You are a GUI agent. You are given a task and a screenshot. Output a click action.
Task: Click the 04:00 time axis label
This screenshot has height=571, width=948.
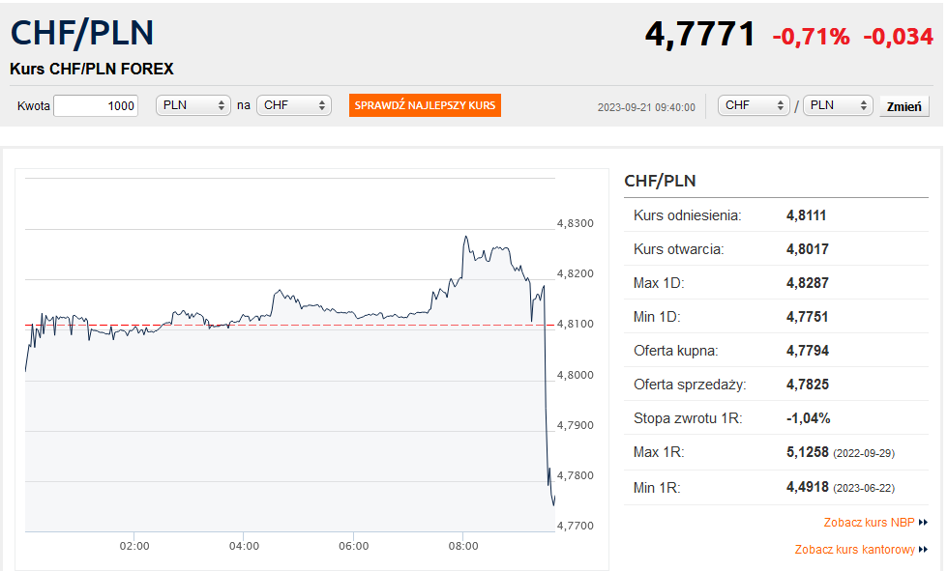[244, 546]
